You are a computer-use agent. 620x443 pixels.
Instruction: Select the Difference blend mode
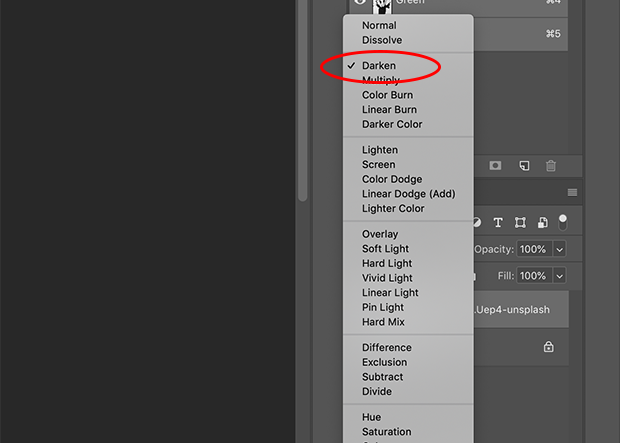pyautogui.click(x=408, y=348)
